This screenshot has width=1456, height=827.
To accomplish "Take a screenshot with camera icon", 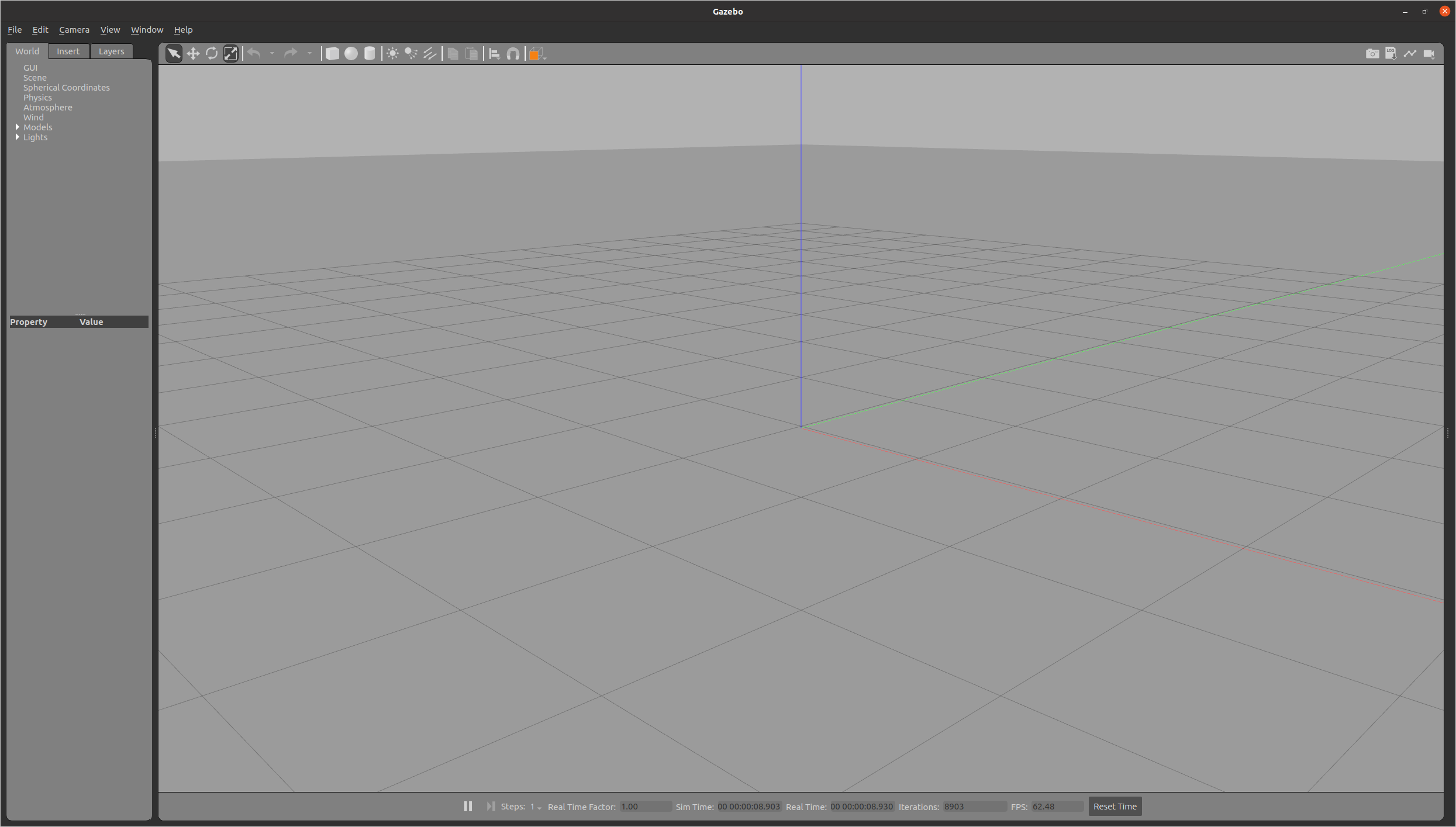I will (x=1372, y=54).
